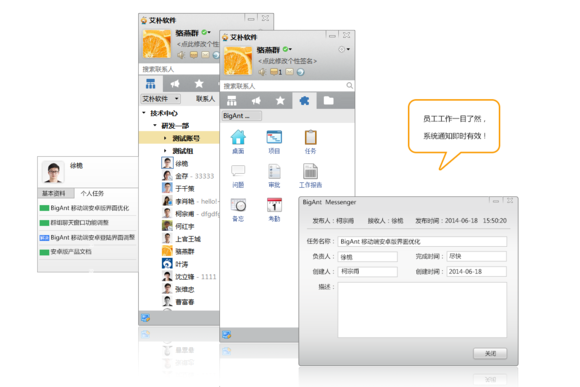Image resolution: width=580 pixels, height=387 pixels.
Task: Open the BigAnt ... plugin selector
Action: [242, 116]
